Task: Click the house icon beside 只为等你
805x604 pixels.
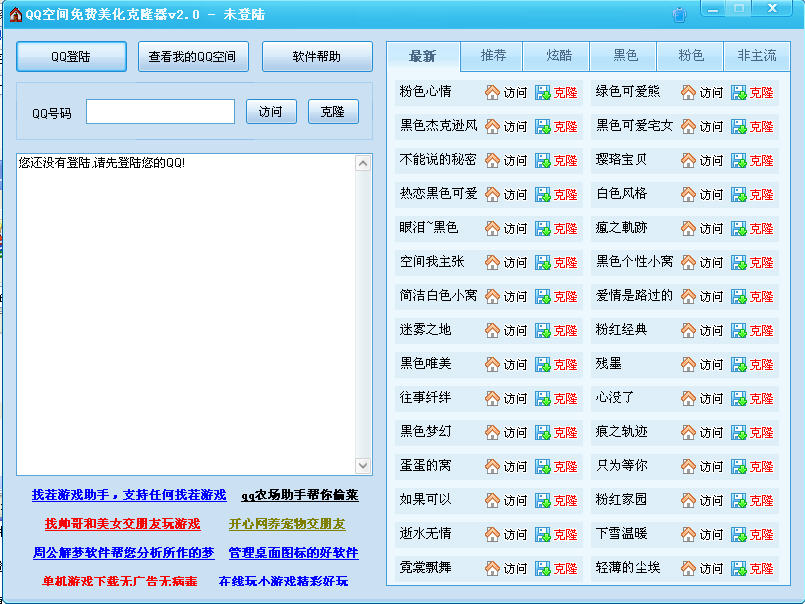Action: (688, 466)
